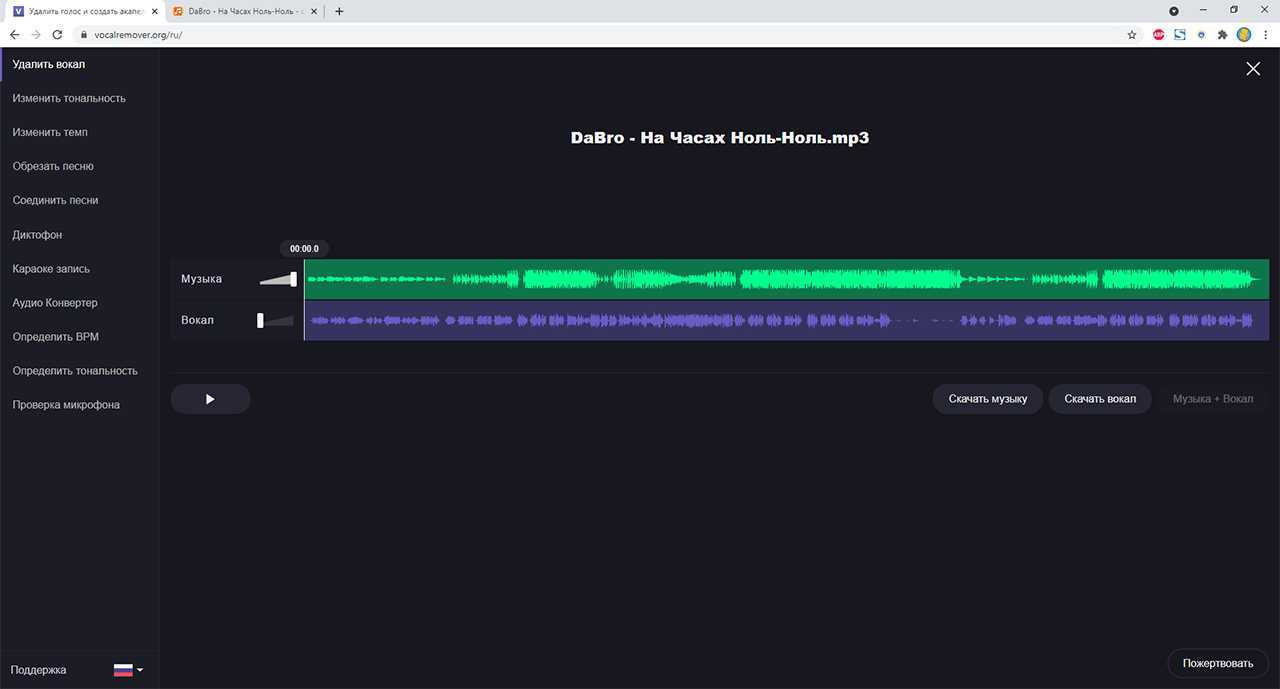The height and width of the screenshot is (689, 1280).
Task: Click the red ABP adblock extension icon
Action: click(1159, 34)
